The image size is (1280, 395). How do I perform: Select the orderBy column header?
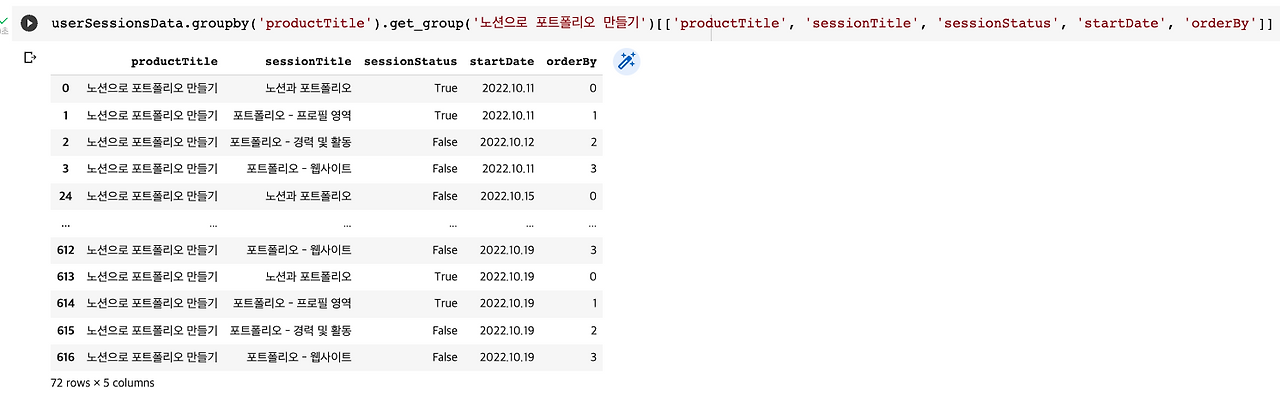(x=572, y=61)
